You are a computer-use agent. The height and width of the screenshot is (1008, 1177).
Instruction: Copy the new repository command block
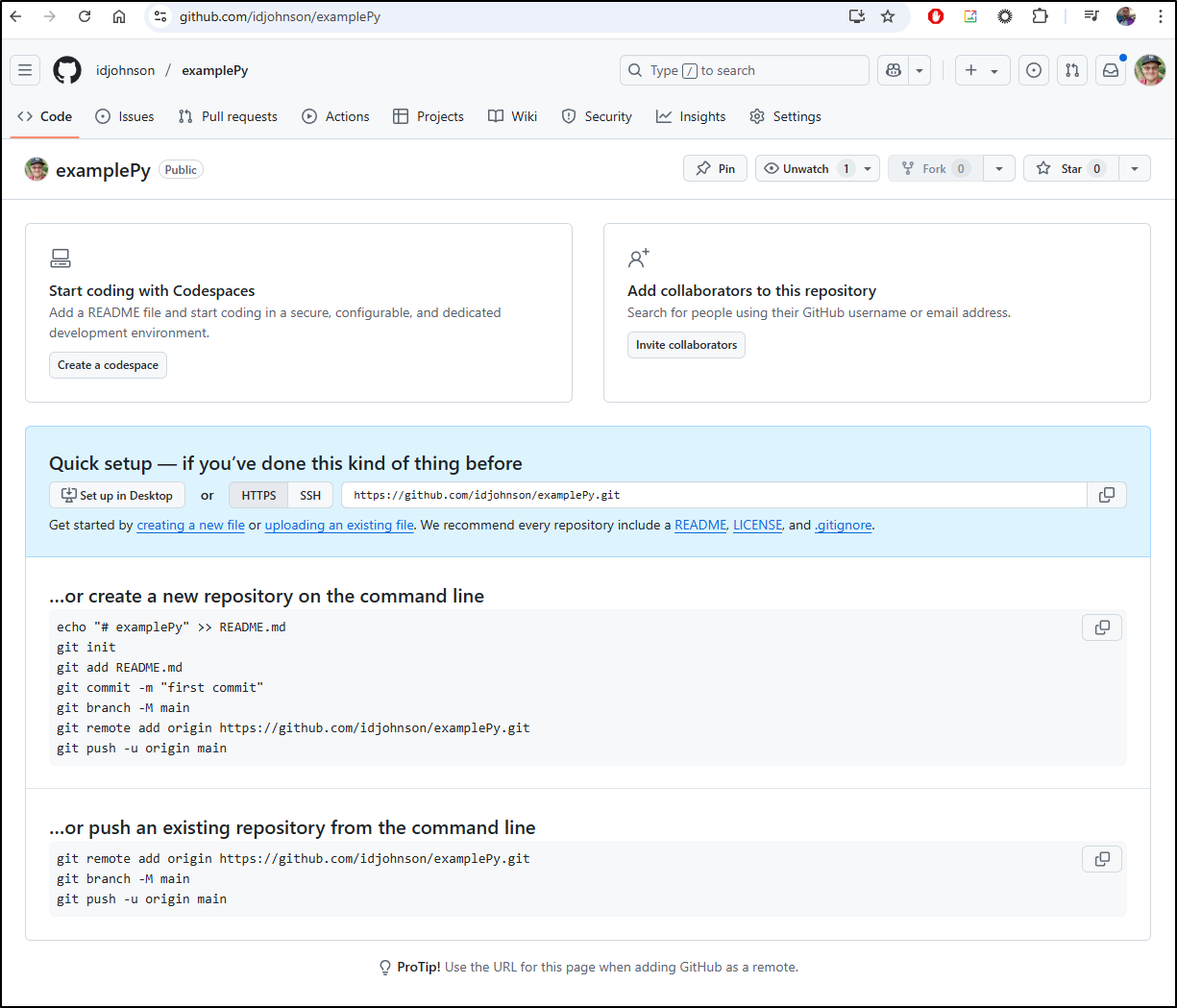(x=1102, y=627)
